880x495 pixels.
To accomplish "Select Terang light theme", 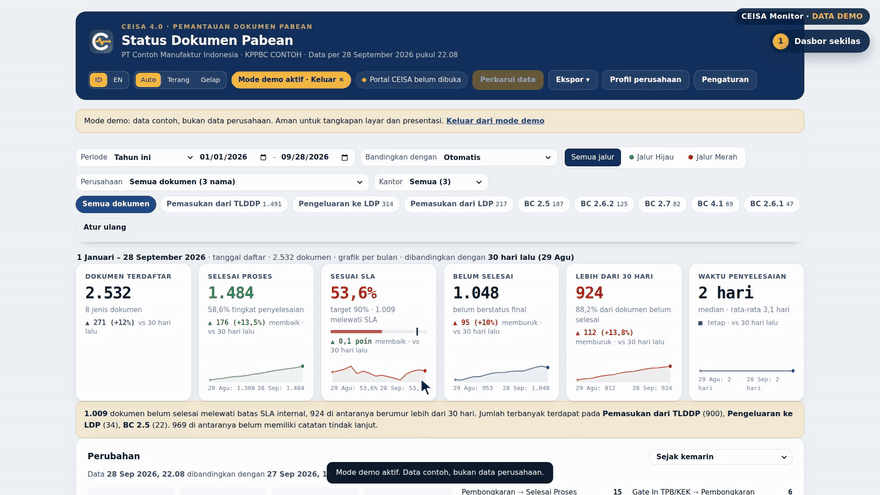I will 178,80.
